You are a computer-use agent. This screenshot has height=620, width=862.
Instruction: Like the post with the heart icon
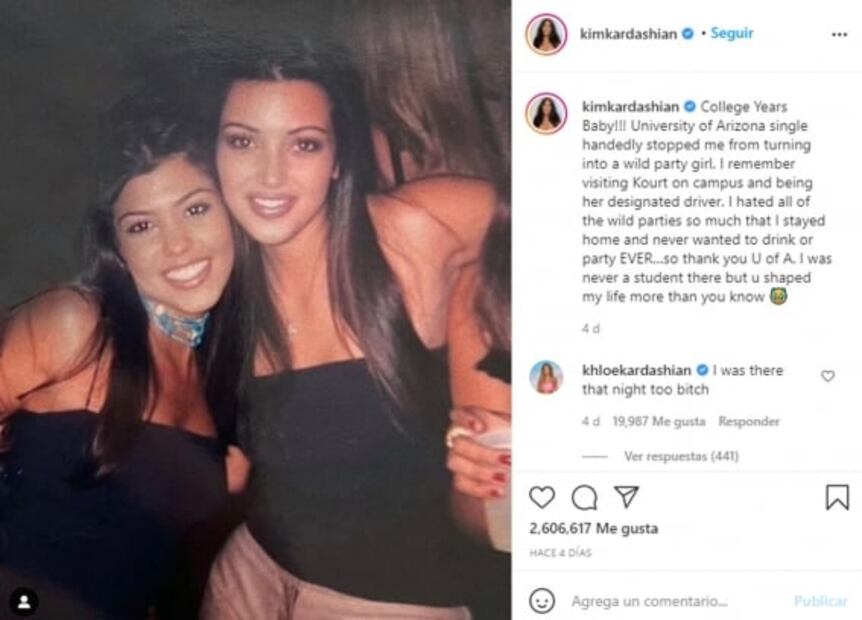[x=542, y=497]
